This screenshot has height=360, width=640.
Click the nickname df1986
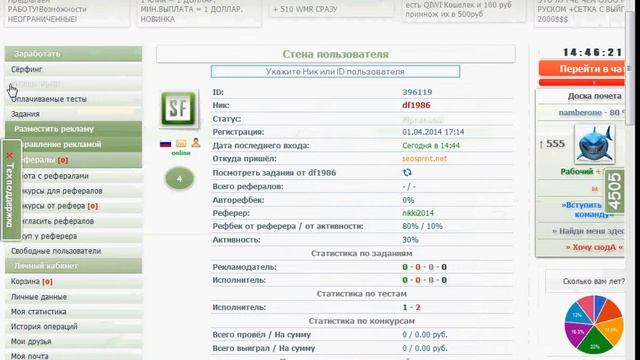pyautogui.click(x=416, y=105)
